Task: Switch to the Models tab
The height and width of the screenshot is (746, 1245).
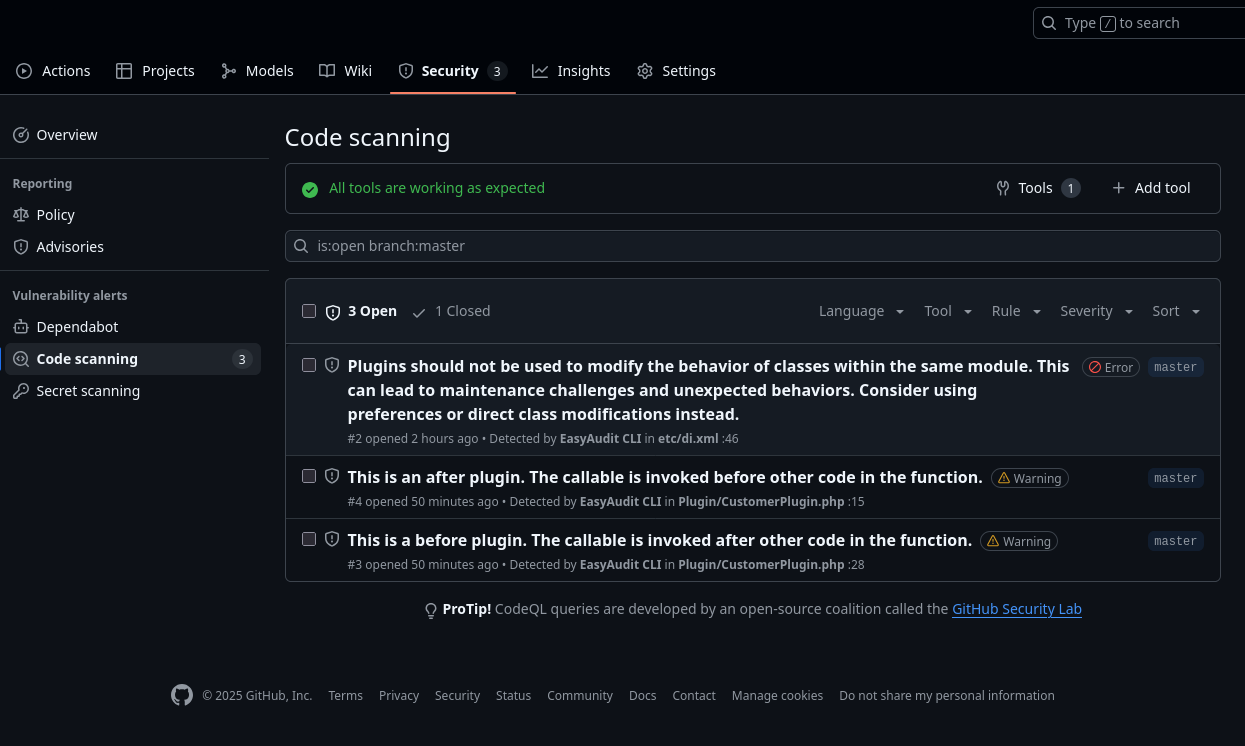Action: tap(257, 71)
